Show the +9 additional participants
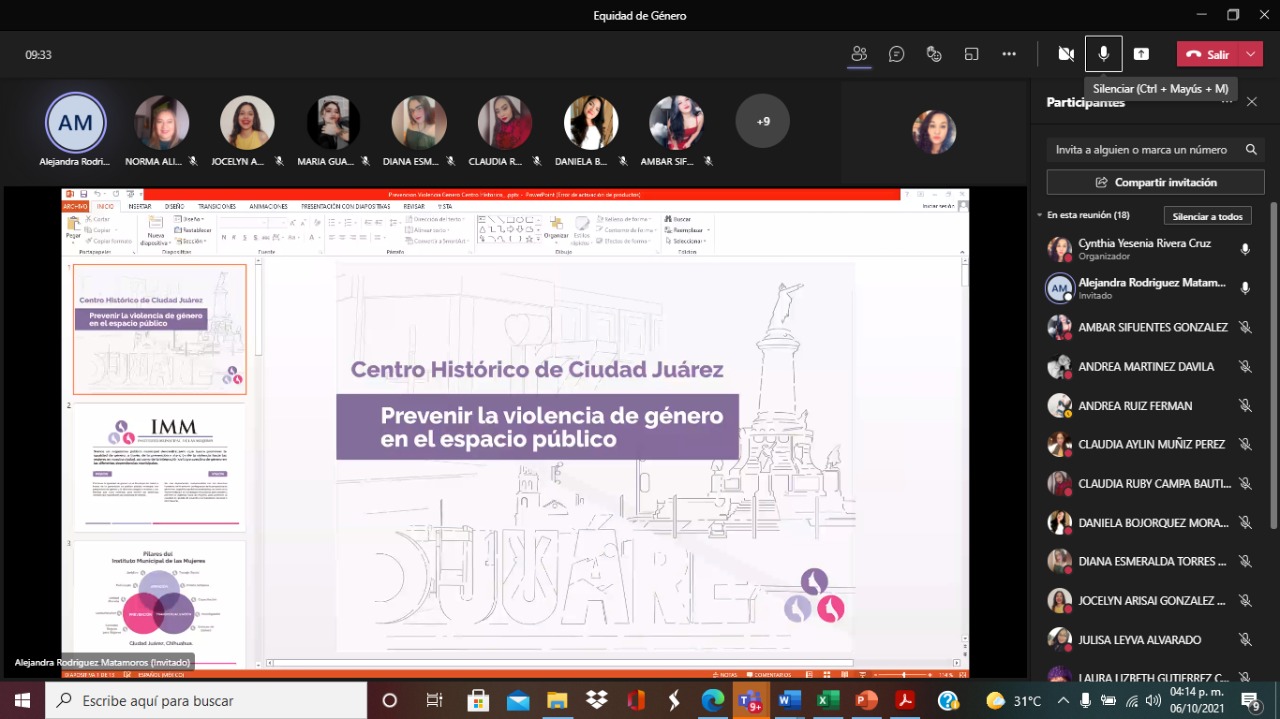Image resolution: width=1280 pixels, height=719 pixels. [762, 121]
